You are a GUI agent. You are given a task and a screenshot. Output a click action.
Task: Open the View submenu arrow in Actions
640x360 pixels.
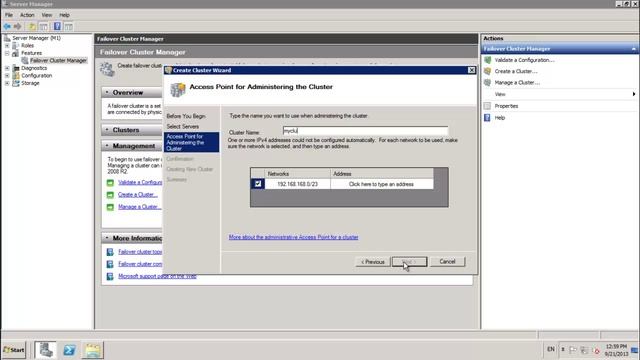pos(633,94)
